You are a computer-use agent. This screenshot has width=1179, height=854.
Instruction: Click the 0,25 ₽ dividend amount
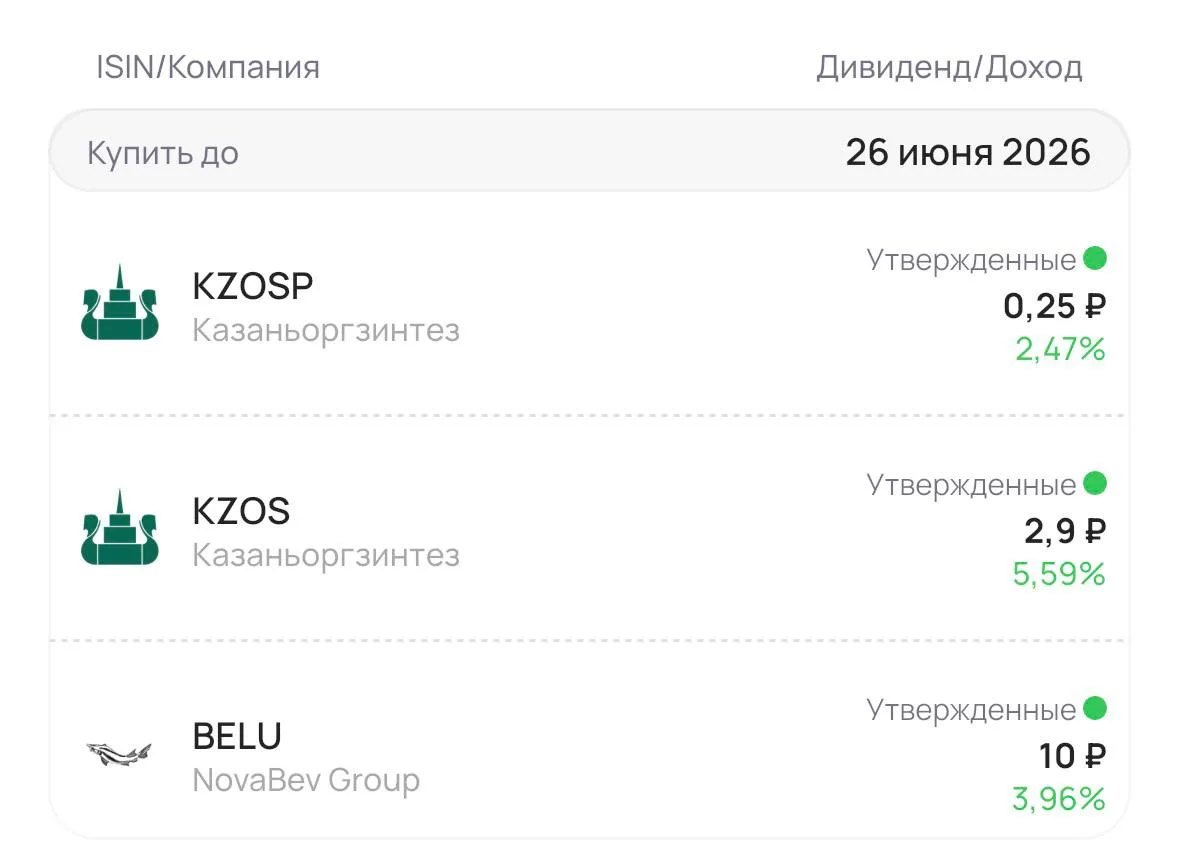(1054, 306)
